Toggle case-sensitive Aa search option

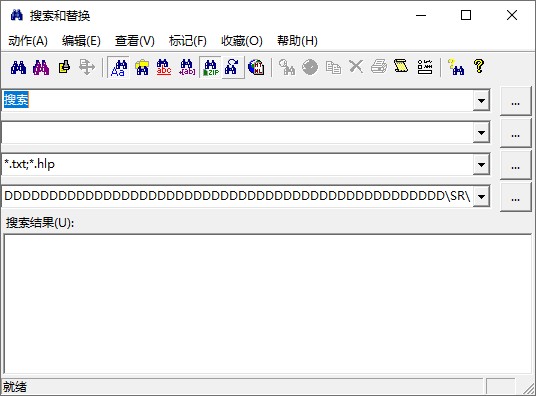(x=118, y=67)
